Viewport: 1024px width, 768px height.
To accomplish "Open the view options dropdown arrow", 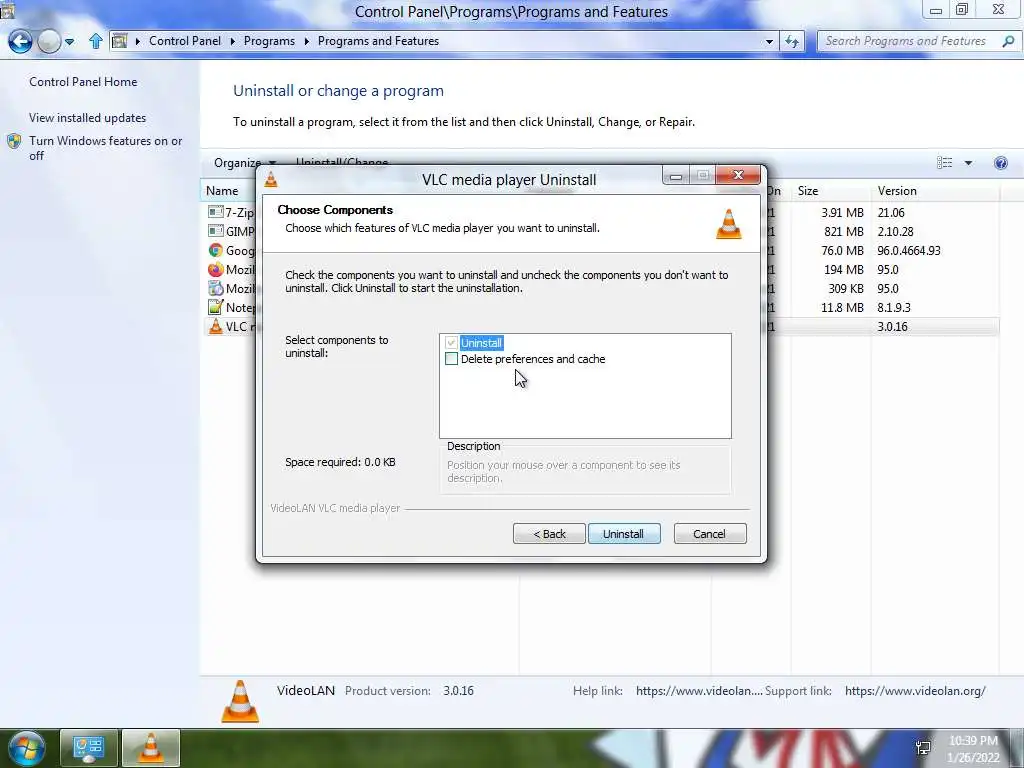I will click(968, 163).
